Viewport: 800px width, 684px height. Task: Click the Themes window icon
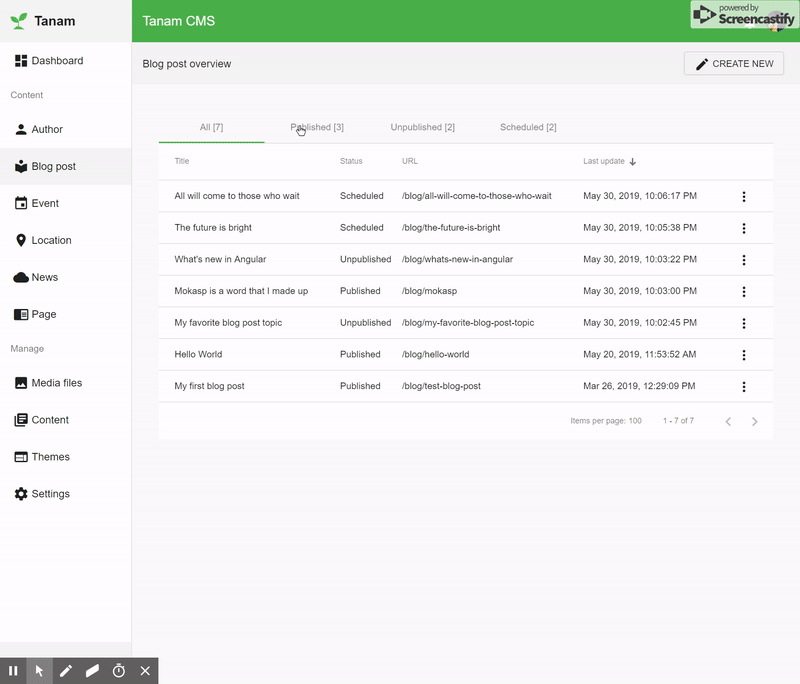tap(21, 457)
